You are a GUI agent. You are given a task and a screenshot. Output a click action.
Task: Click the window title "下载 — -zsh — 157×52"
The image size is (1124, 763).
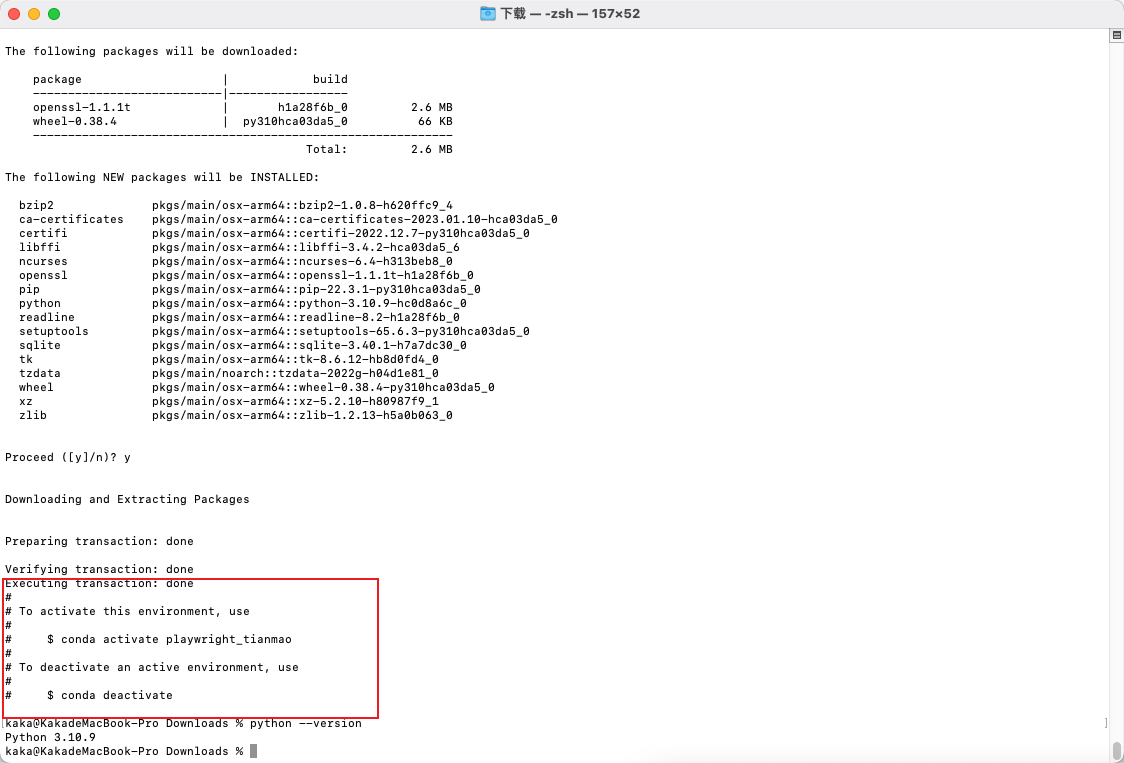(x=570, y=14)
